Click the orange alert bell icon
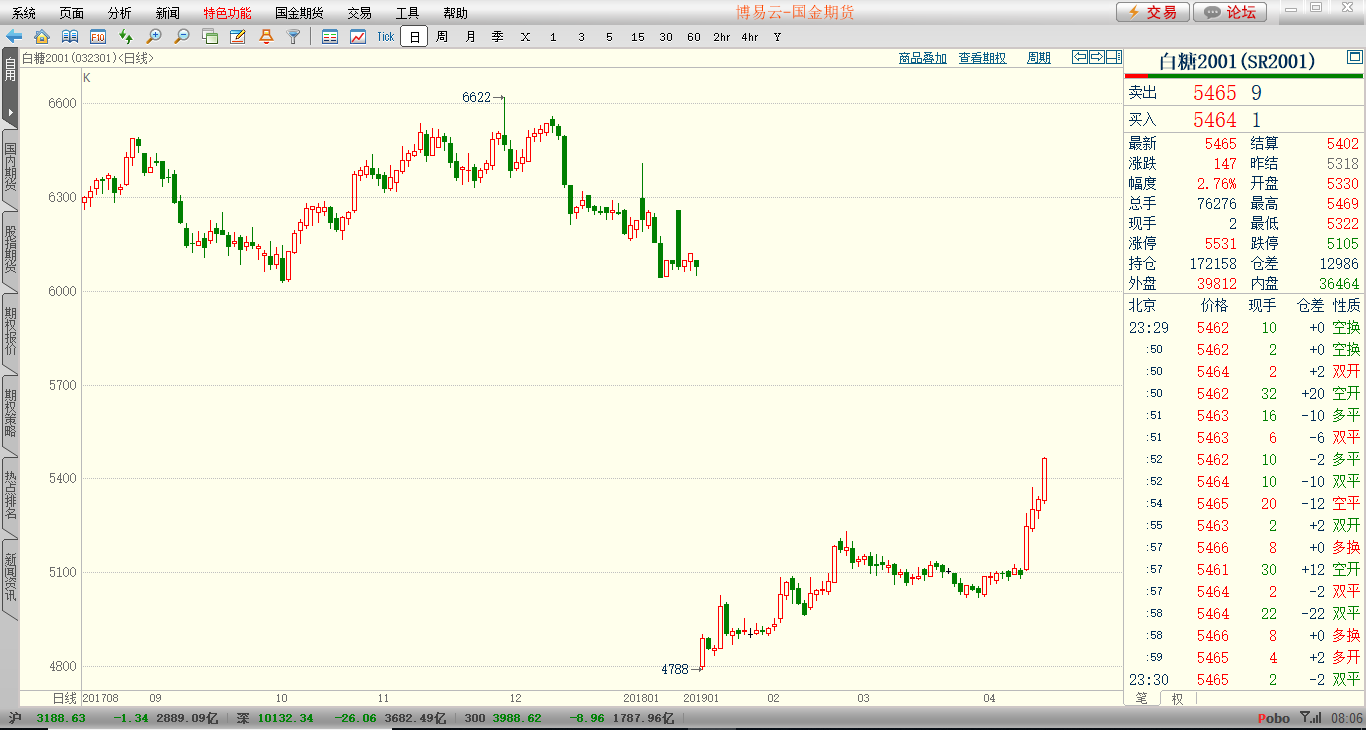This screenshot has width=1366, height=730. 266,37
